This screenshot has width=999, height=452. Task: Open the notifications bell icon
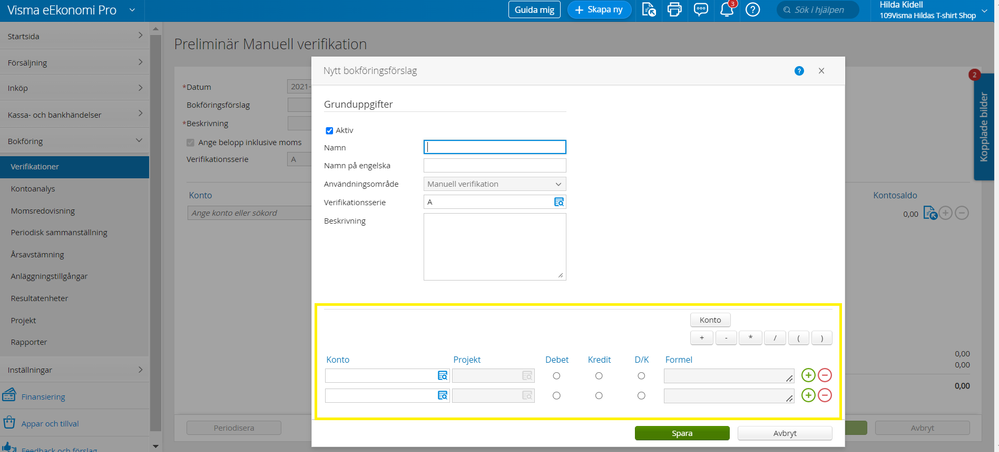click(727, 10)
